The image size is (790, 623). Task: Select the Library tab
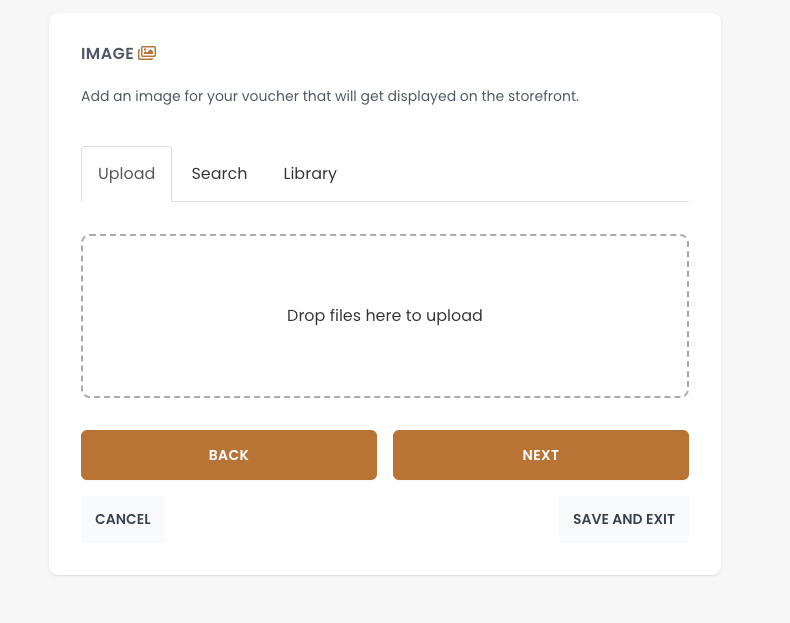point(310,174)
